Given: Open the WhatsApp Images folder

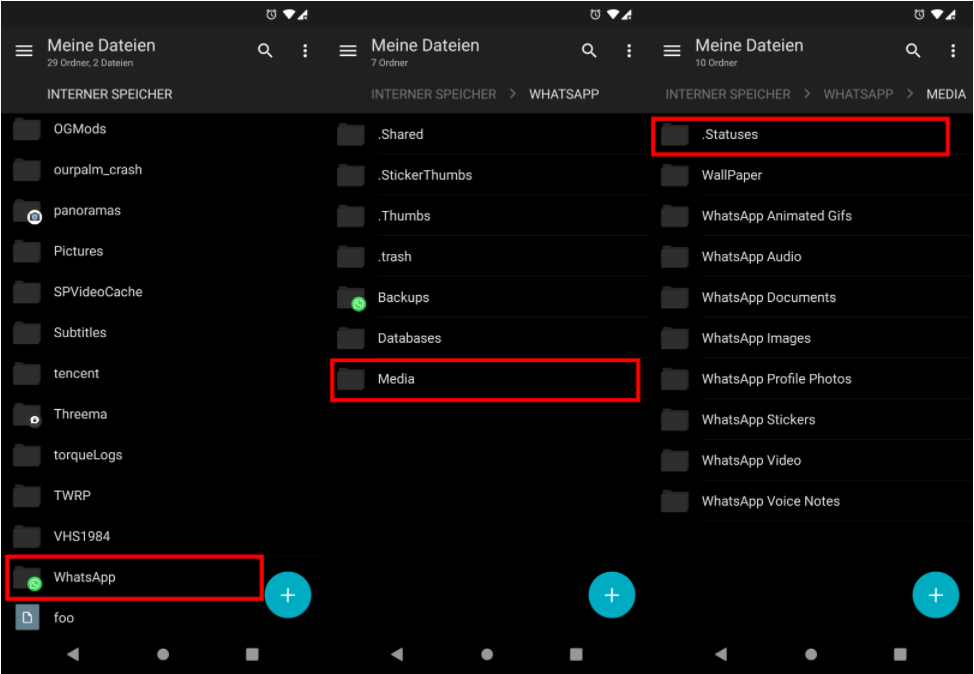Looking at the screenshot, I should coord(756,338).
